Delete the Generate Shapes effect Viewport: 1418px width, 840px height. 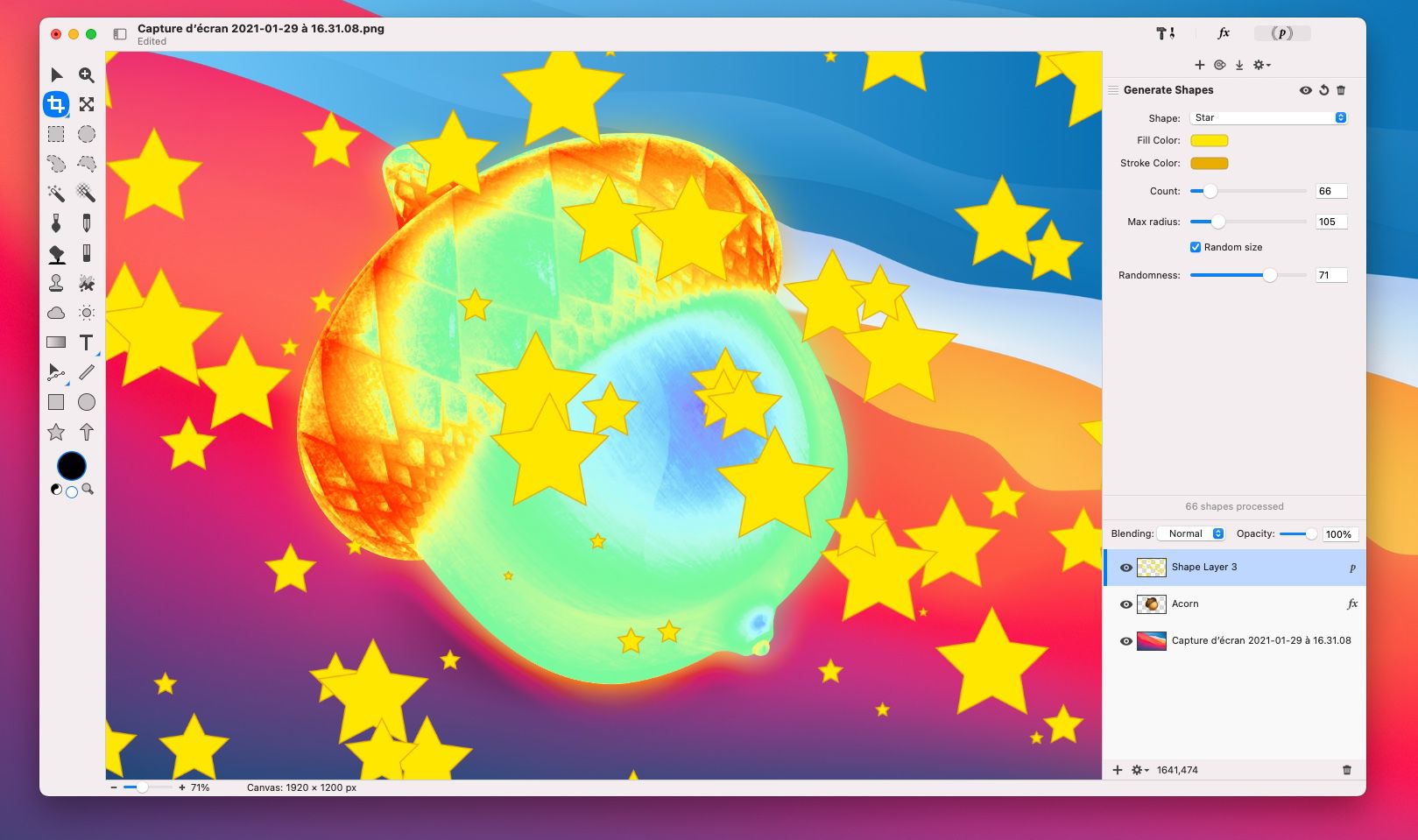click(x=1341, y=90)
